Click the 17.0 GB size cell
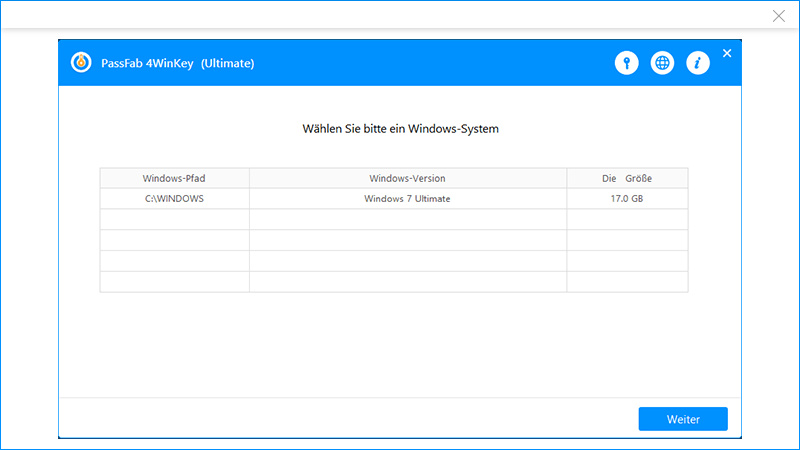This screenshot has height=450, width=800. (x=627, y=199)
